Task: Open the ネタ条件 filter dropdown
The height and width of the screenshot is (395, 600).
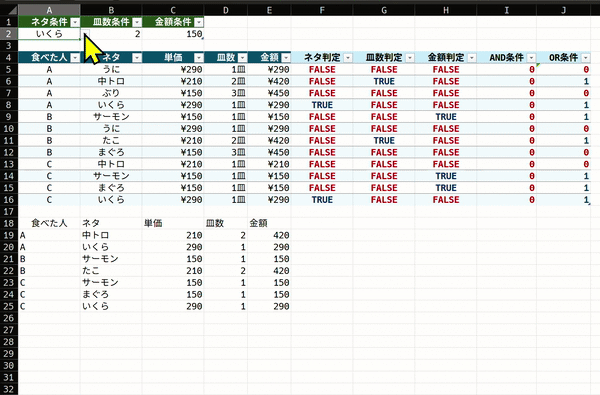Action: 75,22
